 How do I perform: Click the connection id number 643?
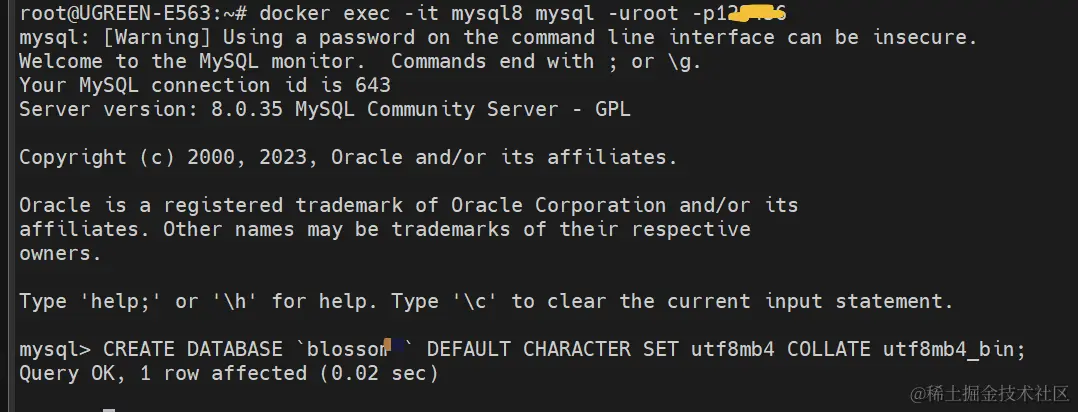coord(372,86)
